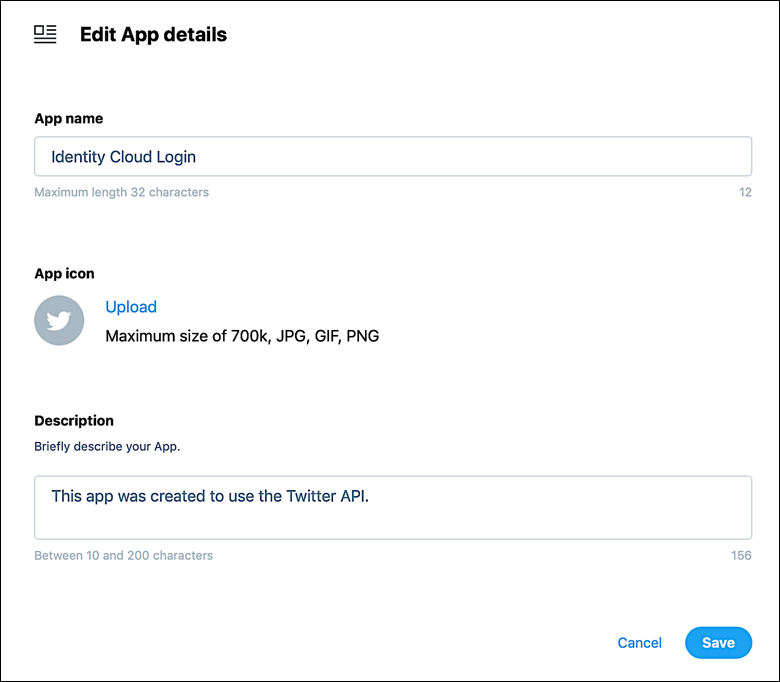This screenshot has width=780, height=682.
Task: Click the app name character counter '12'
Action: point(745,192)
